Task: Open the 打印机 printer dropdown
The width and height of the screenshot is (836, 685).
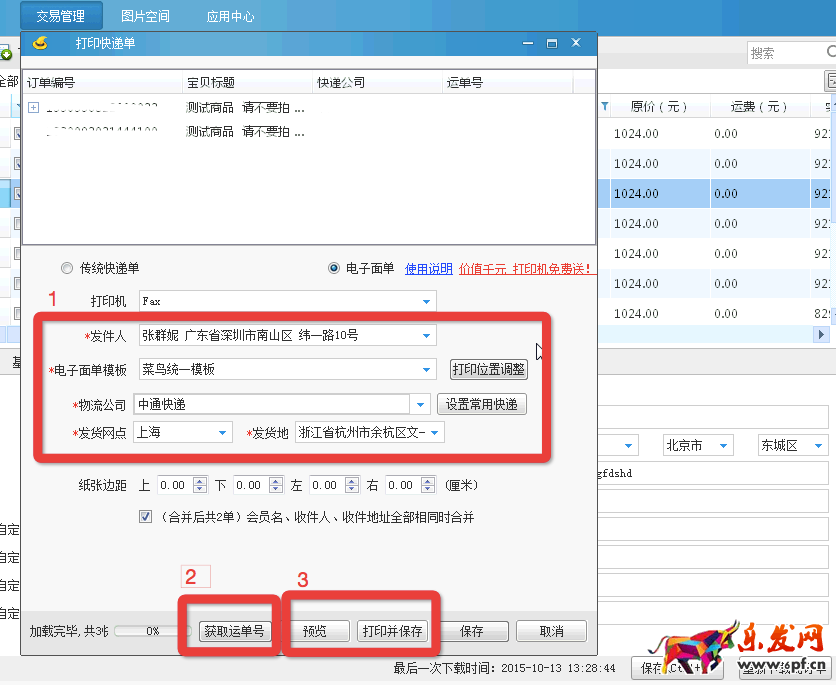Action: coord(427,300)
